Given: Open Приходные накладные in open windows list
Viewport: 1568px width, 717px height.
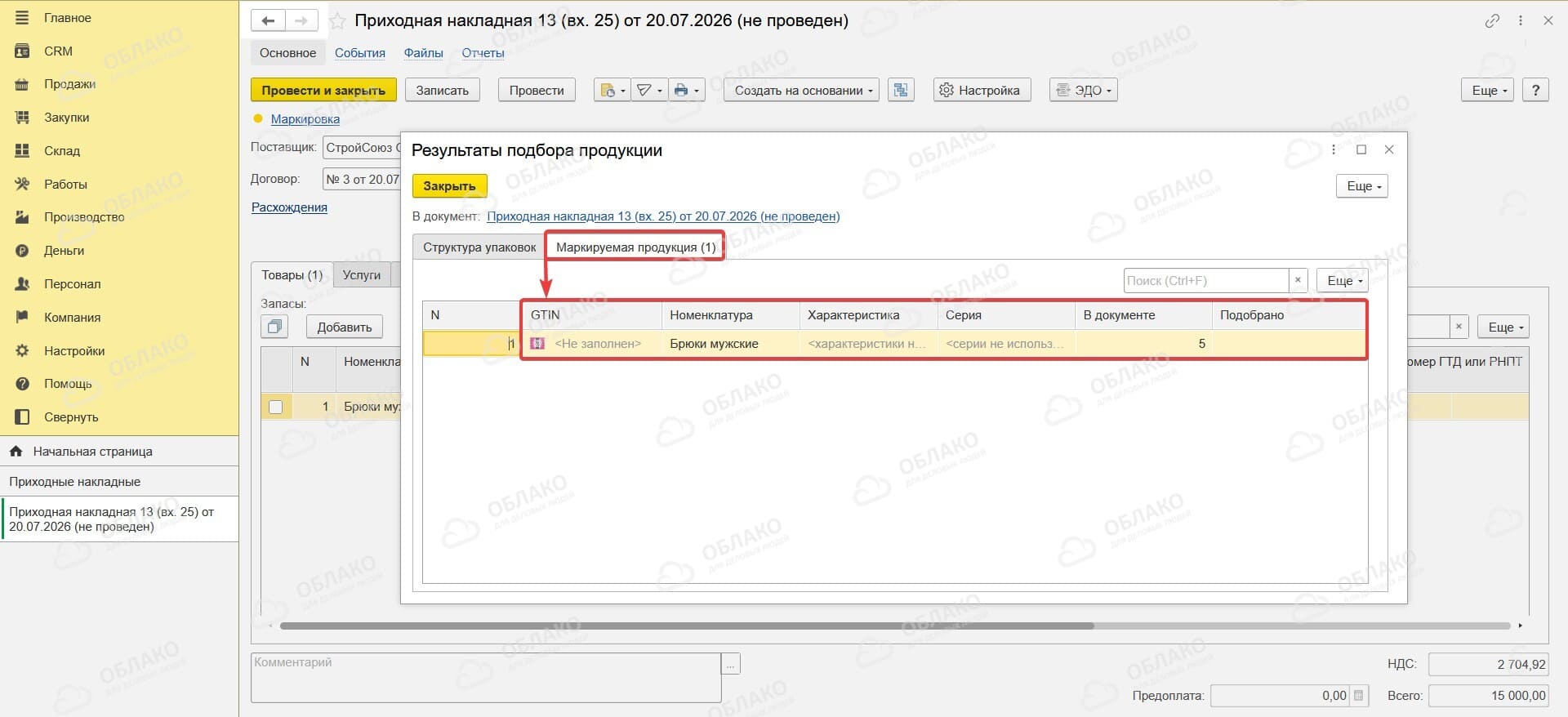Looking at the screenshot, I should click(x=119, y=482).
